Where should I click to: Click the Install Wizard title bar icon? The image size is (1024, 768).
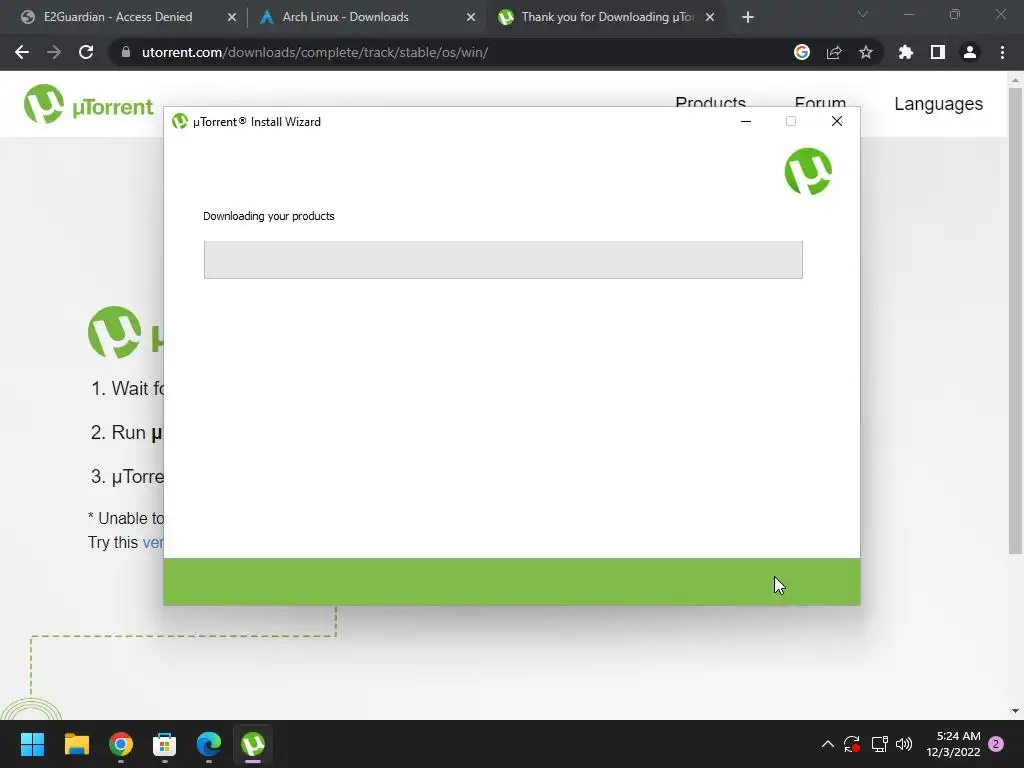(x=180, y=121)
